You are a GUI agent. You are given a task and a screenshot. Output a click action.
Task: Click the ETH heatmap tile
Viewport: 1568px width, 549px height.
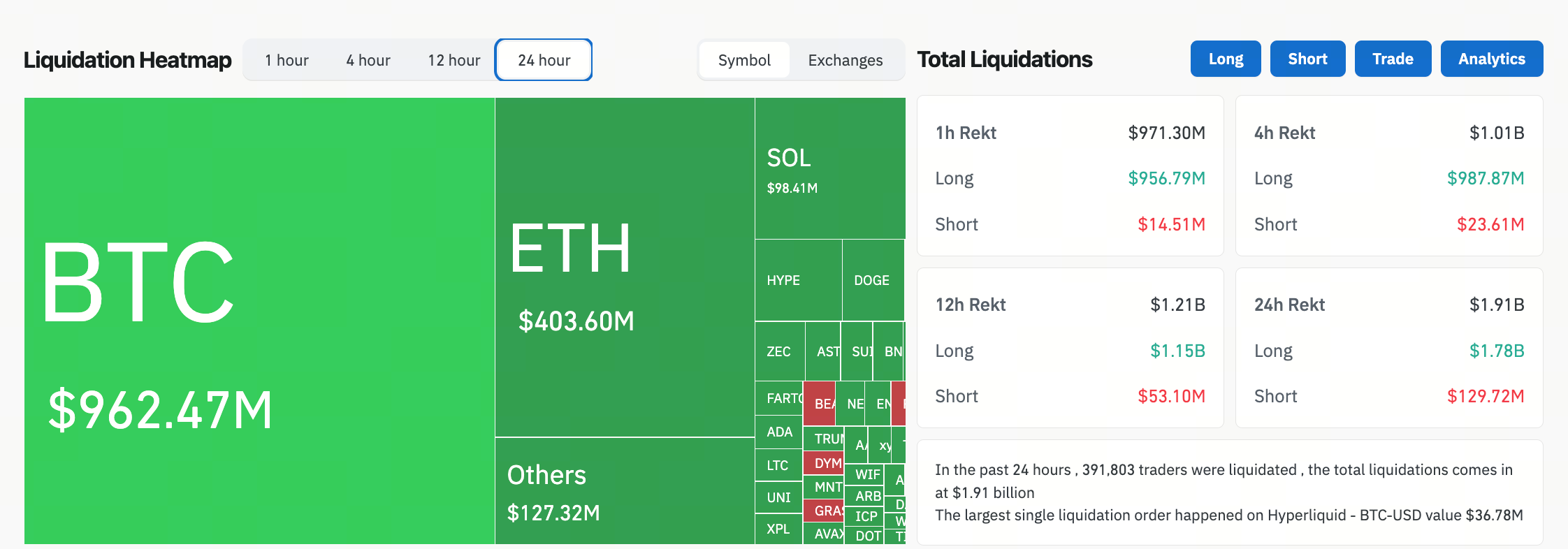(625, 268)
